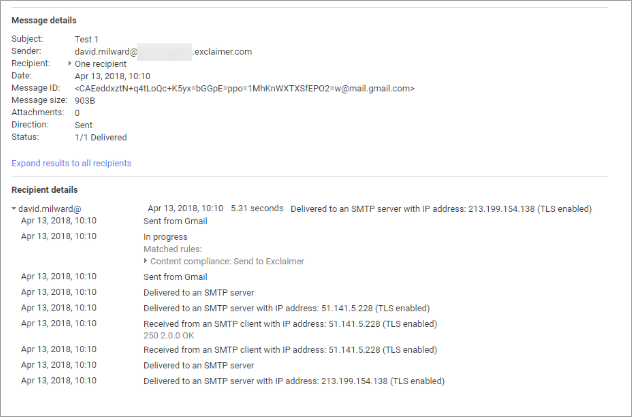Click the Direction value "Sent"

(x=85, y=125)
